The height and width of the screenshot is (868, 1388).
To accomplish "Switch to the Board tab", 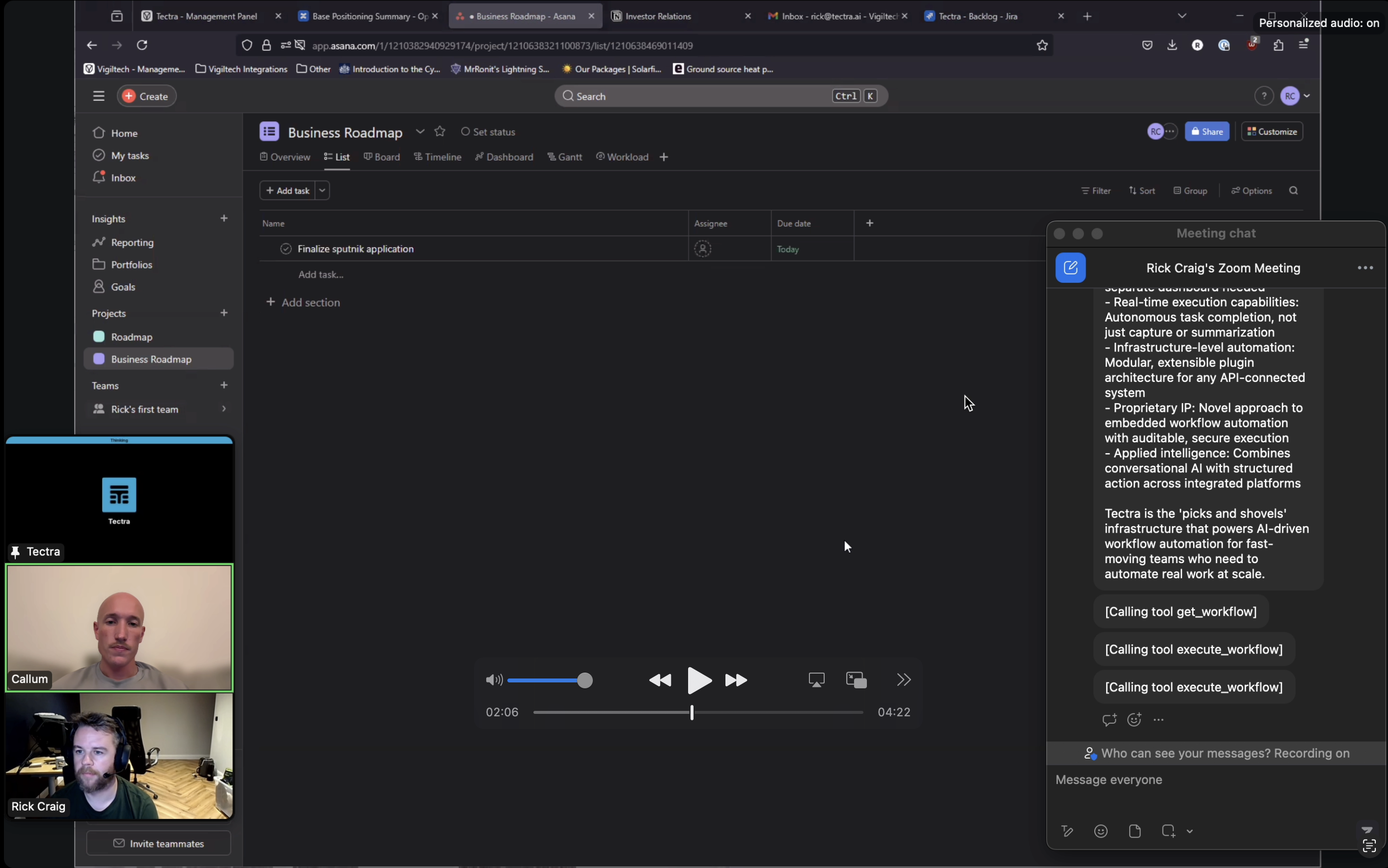I will [382, 157].
